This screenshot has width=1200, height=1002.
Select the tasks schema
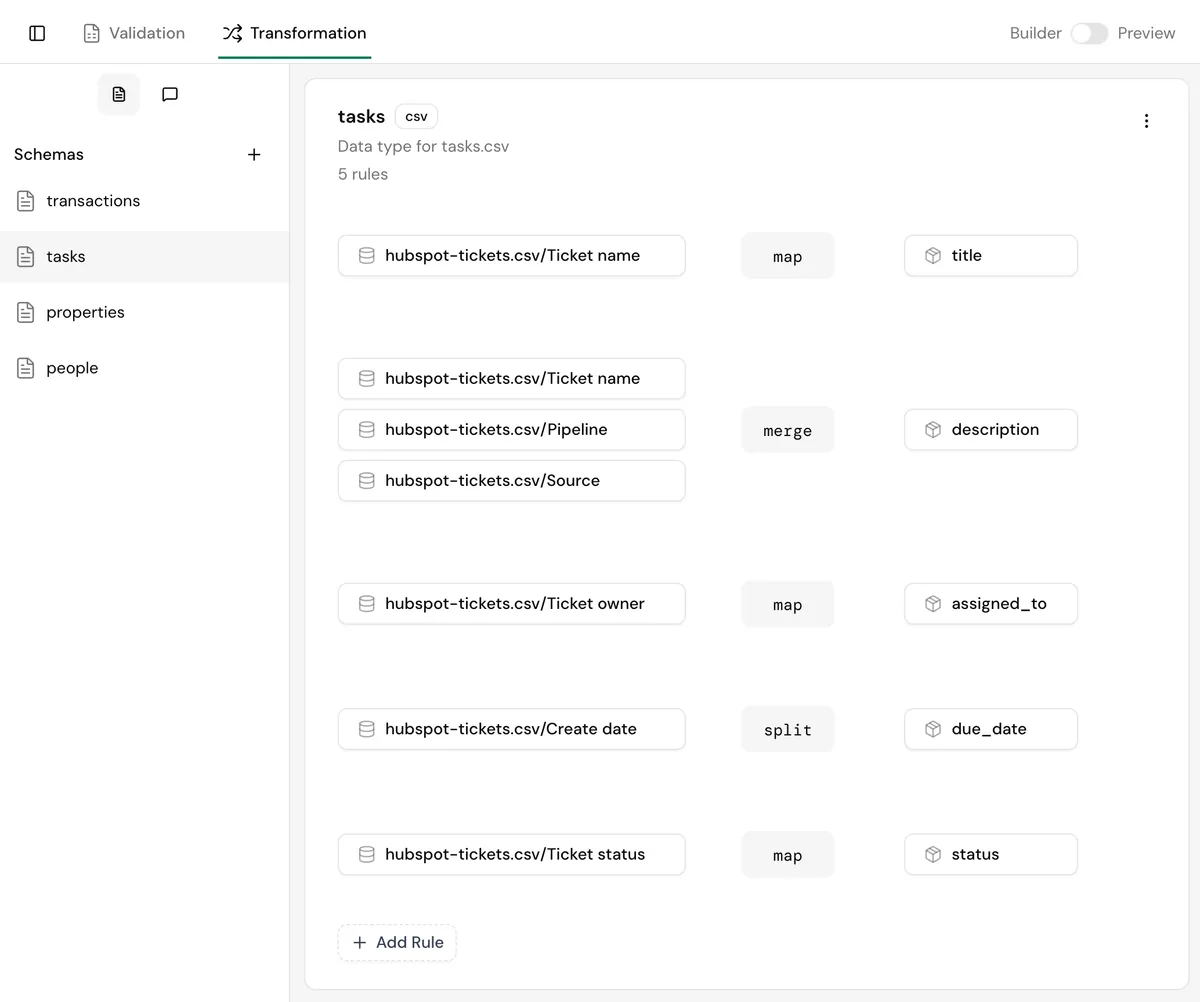click(144, 257)
